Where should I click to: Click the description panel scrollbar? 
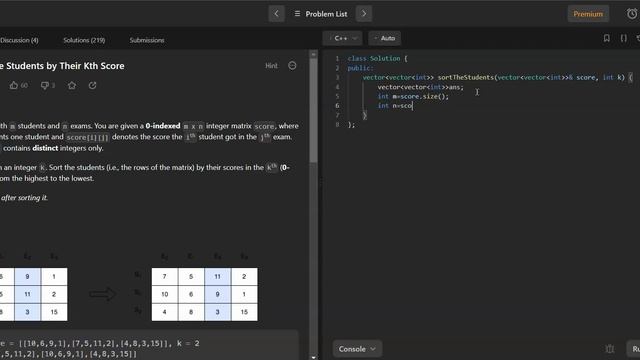point(313,110)
